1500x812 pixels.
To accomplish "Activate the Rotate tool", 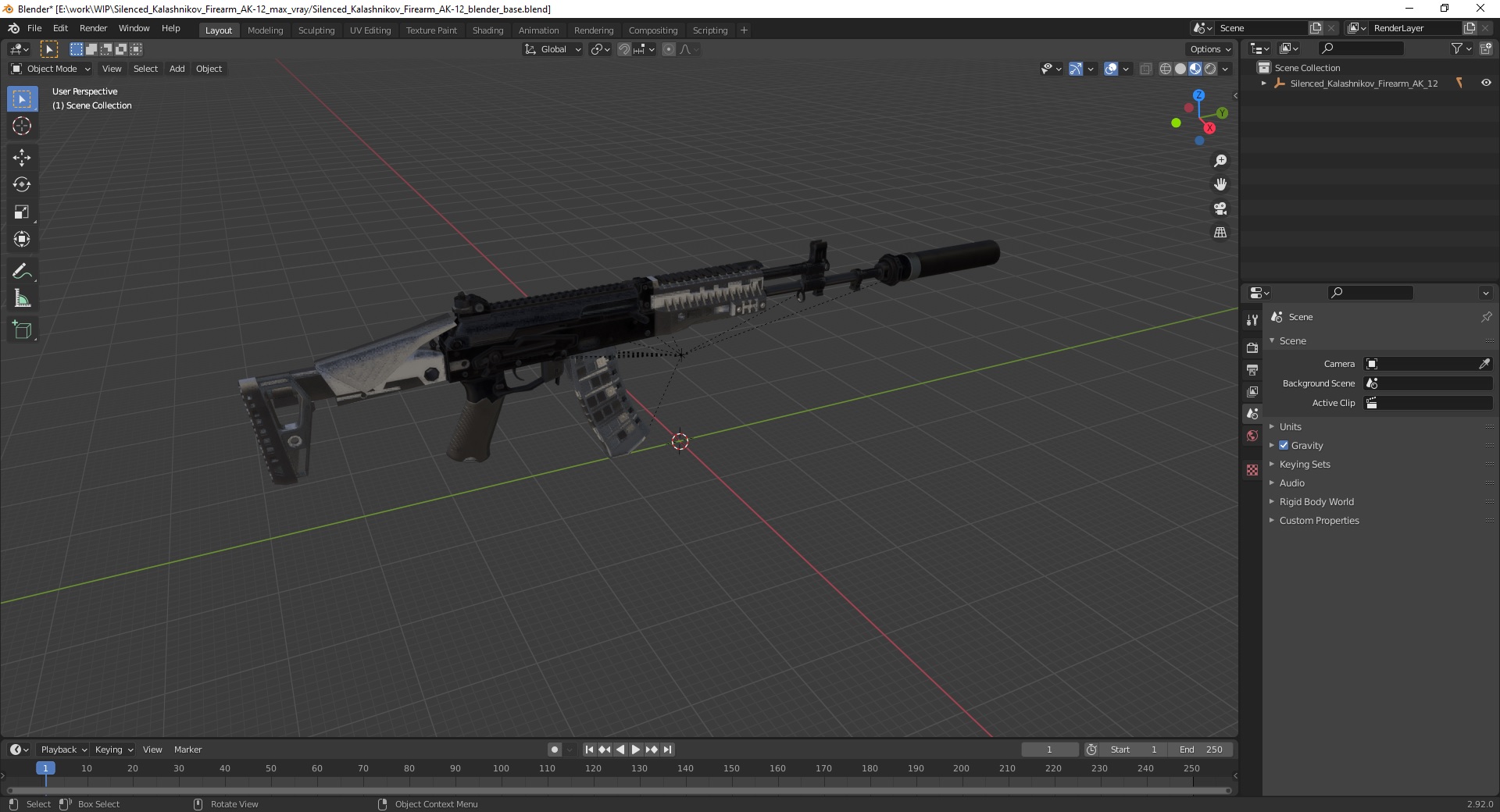I will (x=22, y=184).
